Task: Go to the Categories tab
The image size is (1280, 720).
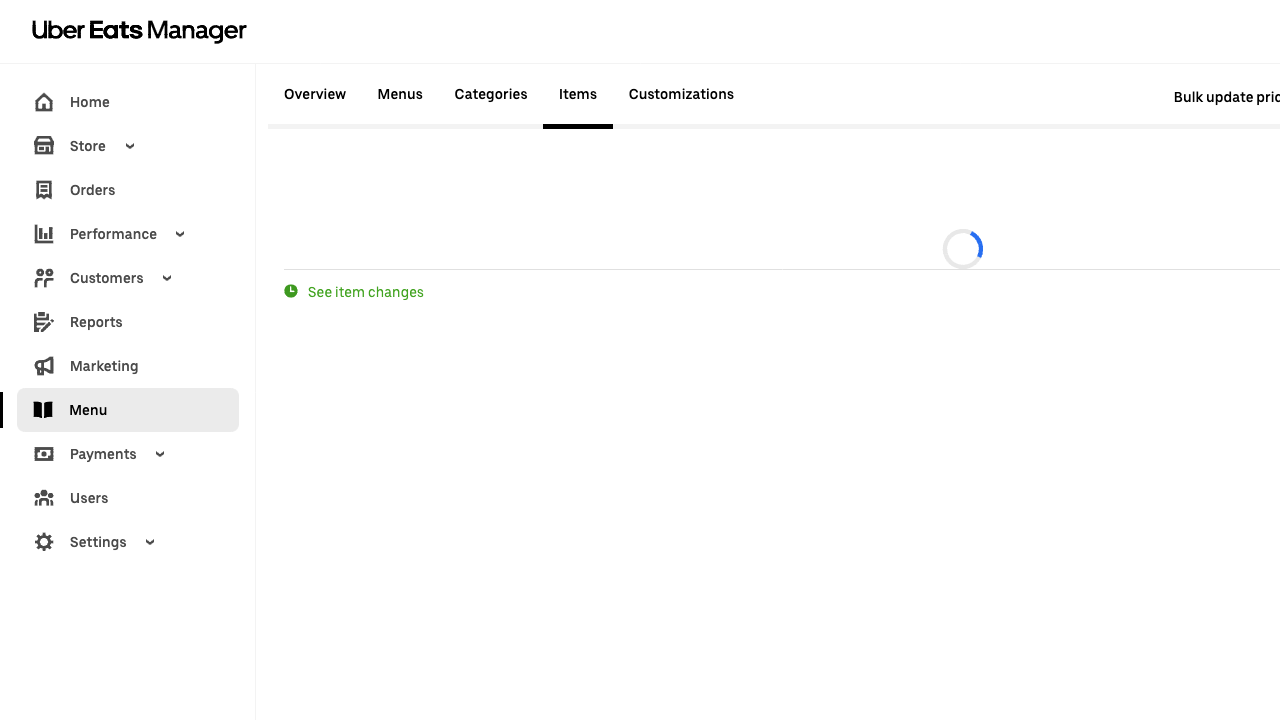Action: [491, 94]
